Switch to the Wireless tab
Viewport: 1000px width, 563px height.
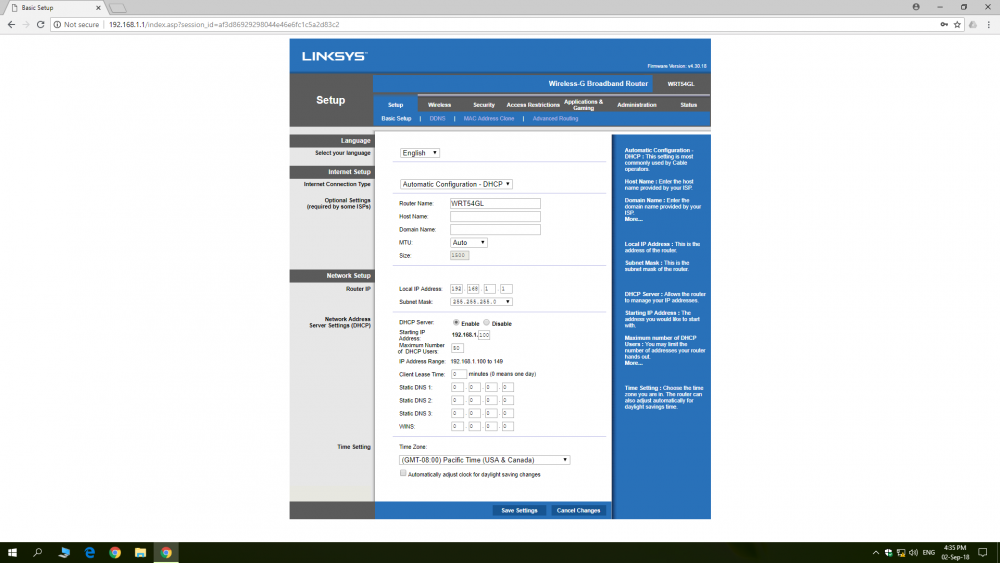tap(439, 105)
